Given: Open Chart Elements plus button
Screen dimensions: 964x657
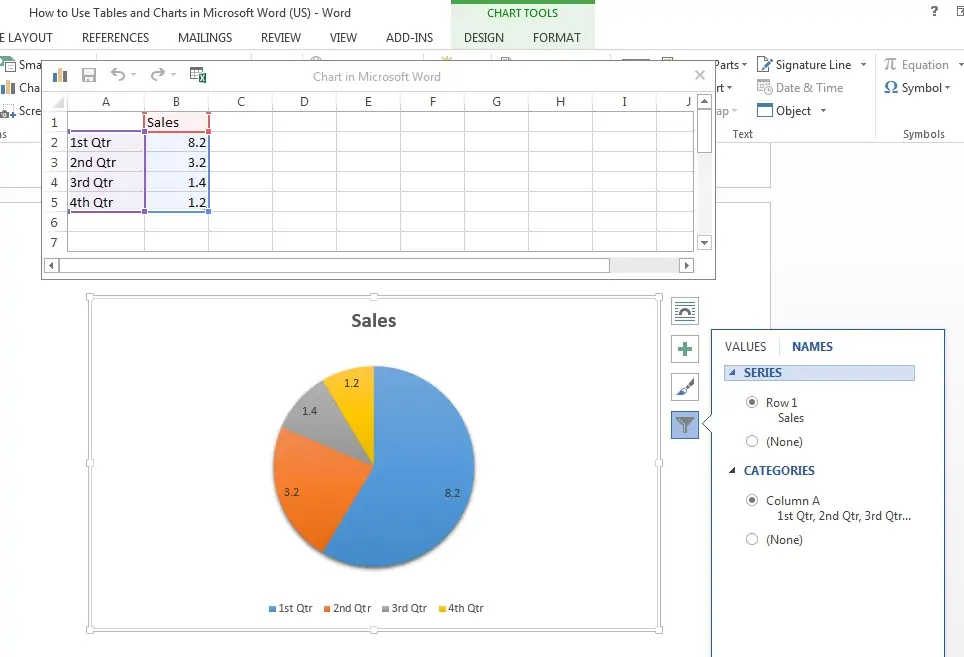Looking at the screenshot, I should pyautogui.click(x=684, y=349).
